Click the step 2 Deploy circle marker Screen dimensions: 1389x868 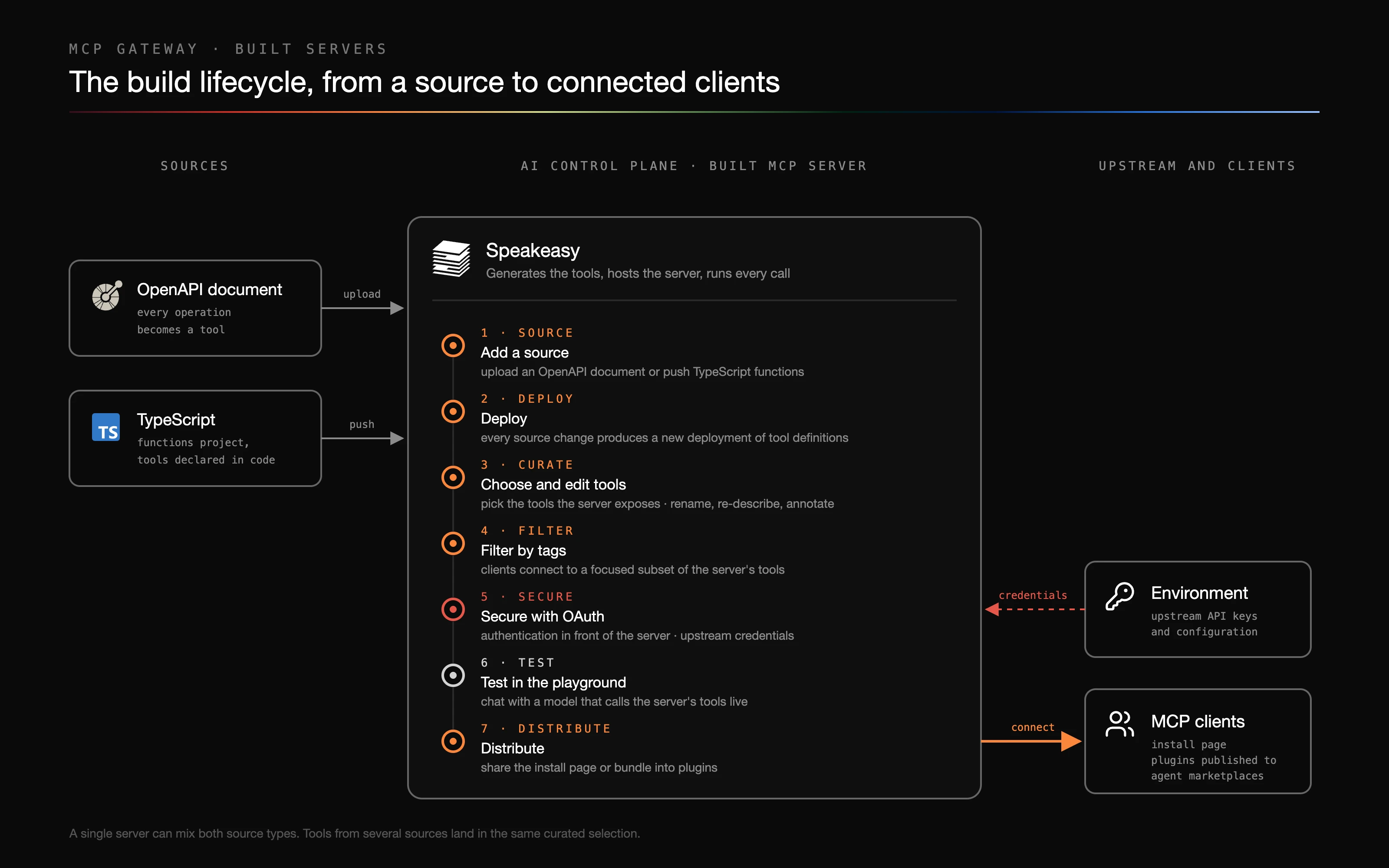click(453, 411)
